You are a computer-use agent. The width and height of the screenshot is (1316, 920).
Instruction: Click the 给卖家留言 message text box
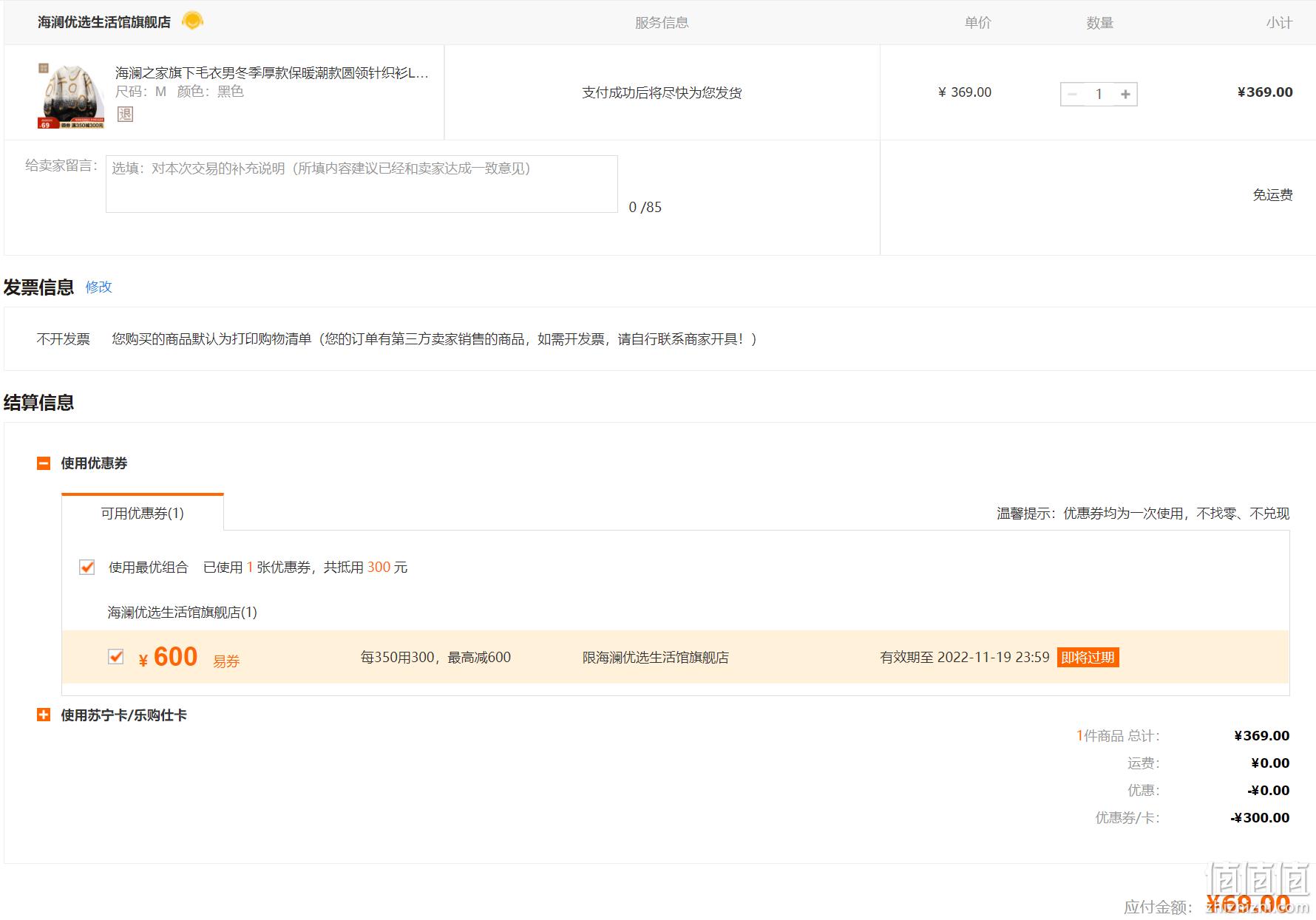tap(362, 184)
